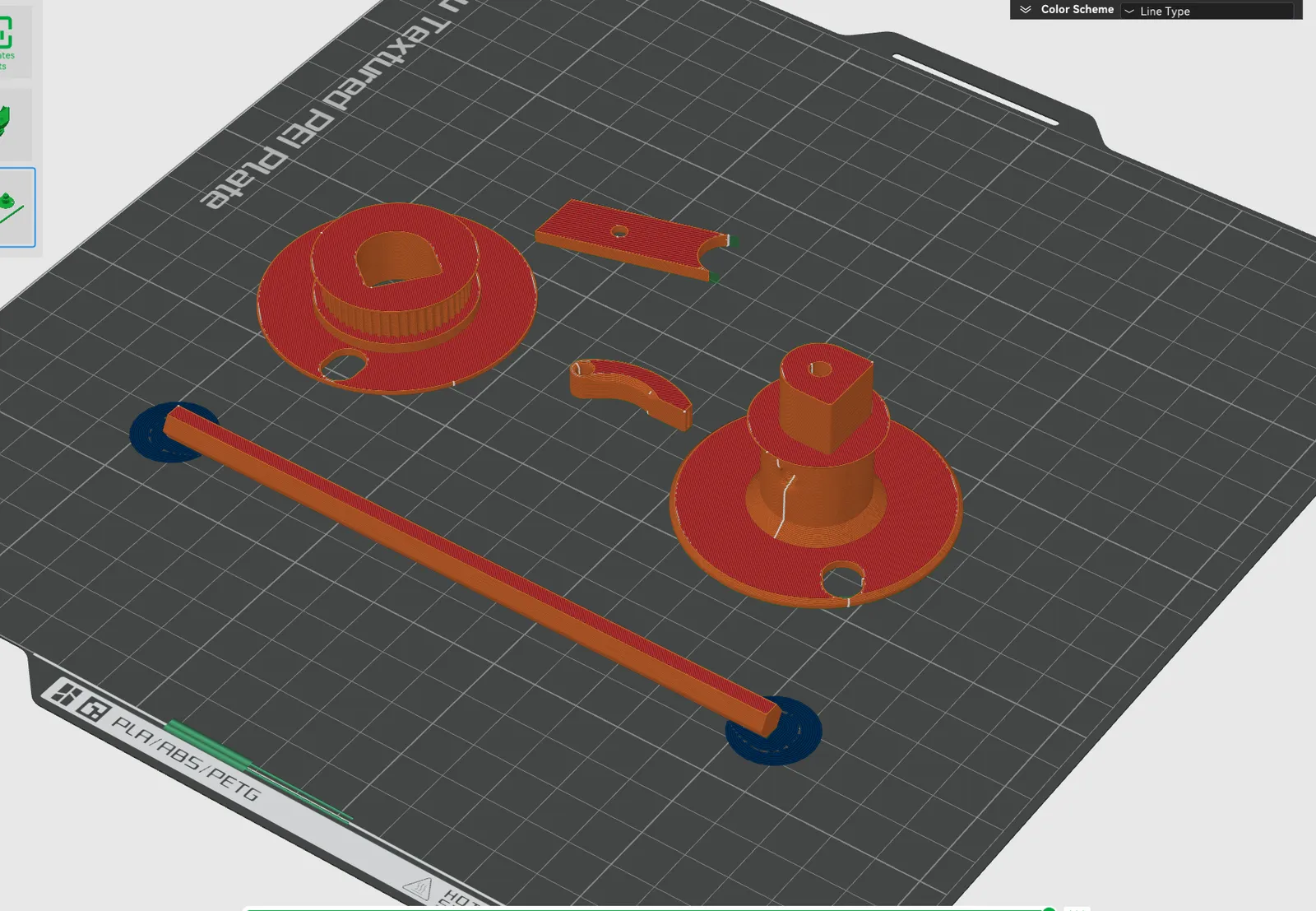Click the flat rectangular bracket with hole
The width and height of the screenshot is (1316, 911).
click(x=633, y=240)
